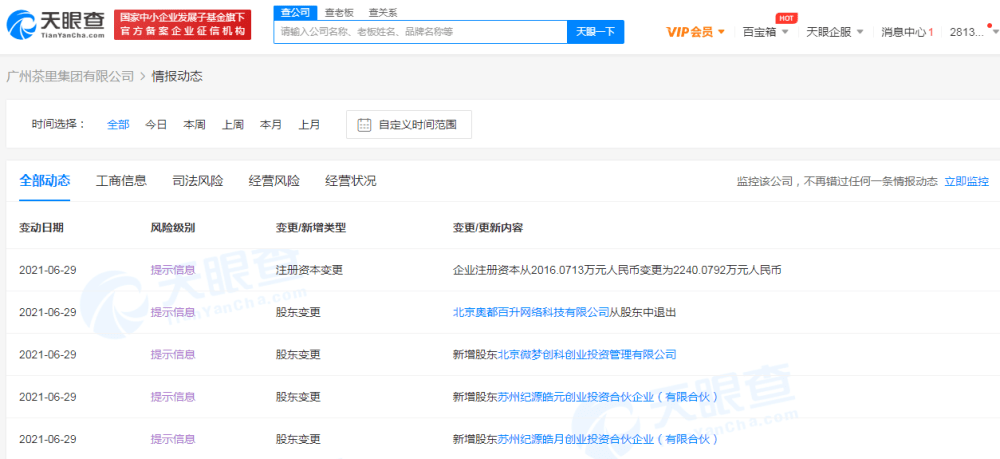Open the VIP会员 dropdown

(x=695, y=32)
